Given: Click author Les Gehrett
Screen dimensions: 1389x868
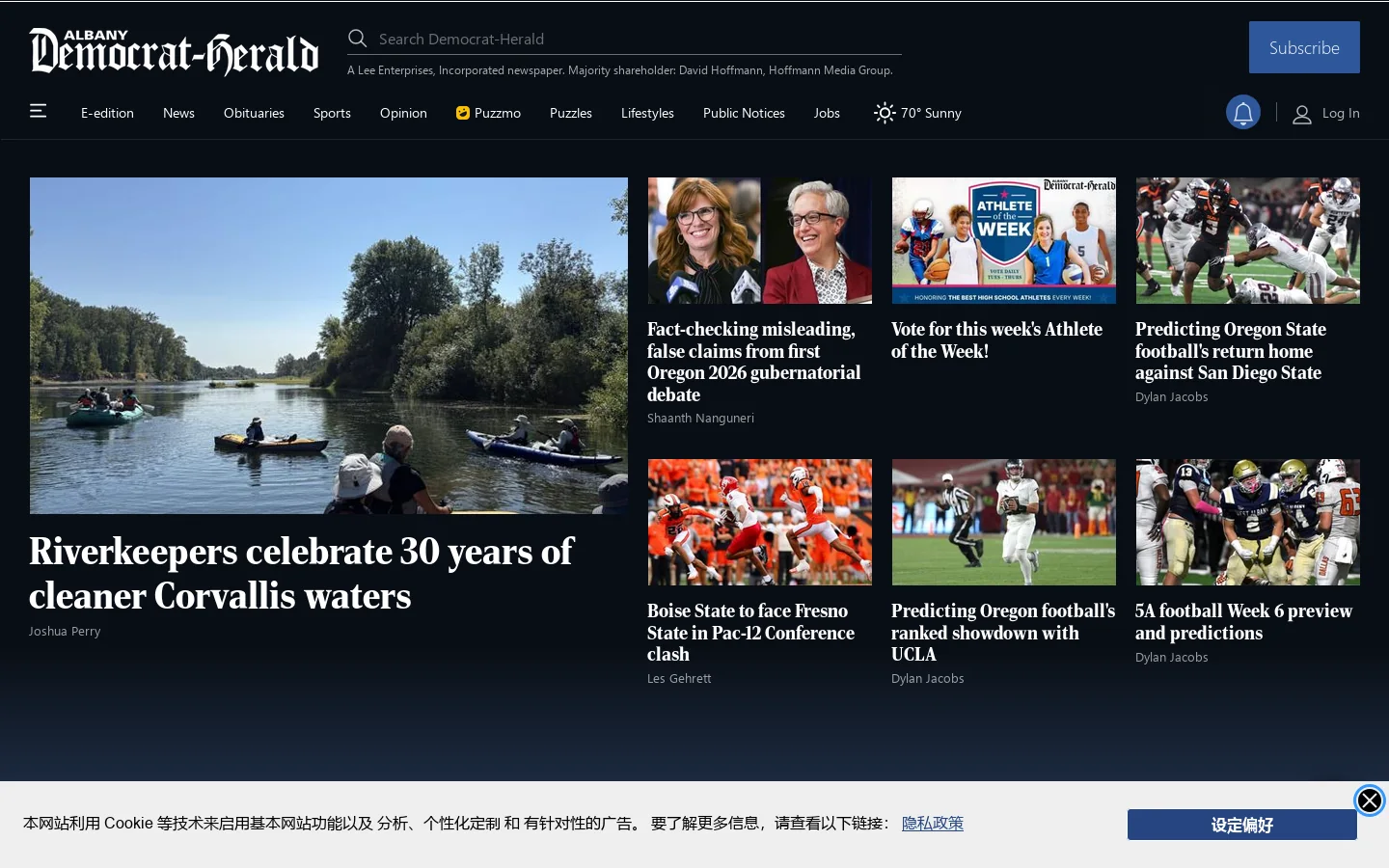Looking at the screenshot, I should [x=679, y=679].
